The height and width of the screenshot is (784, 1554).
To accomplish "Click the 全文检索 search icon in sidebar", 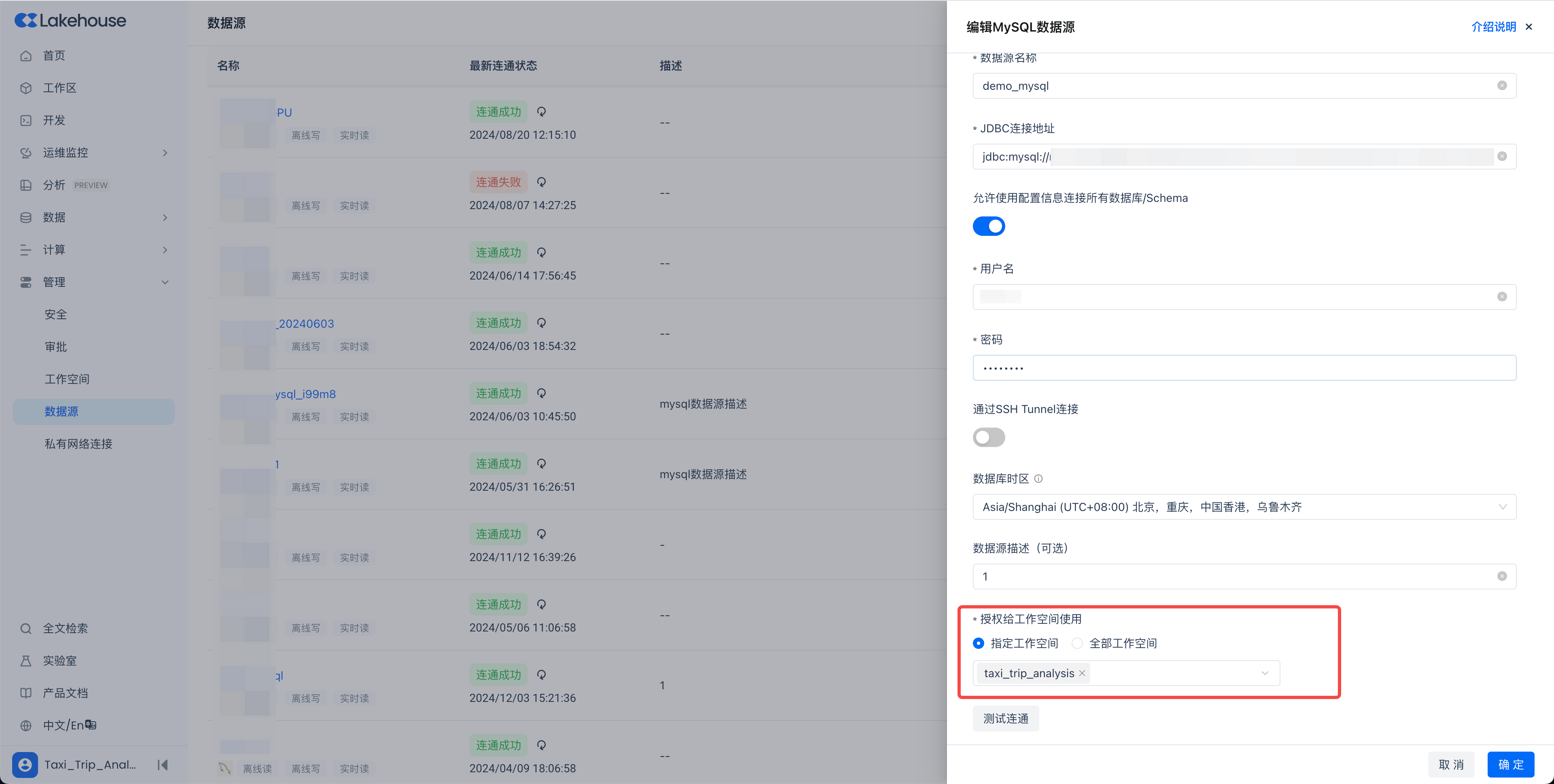I will point(26,628).
